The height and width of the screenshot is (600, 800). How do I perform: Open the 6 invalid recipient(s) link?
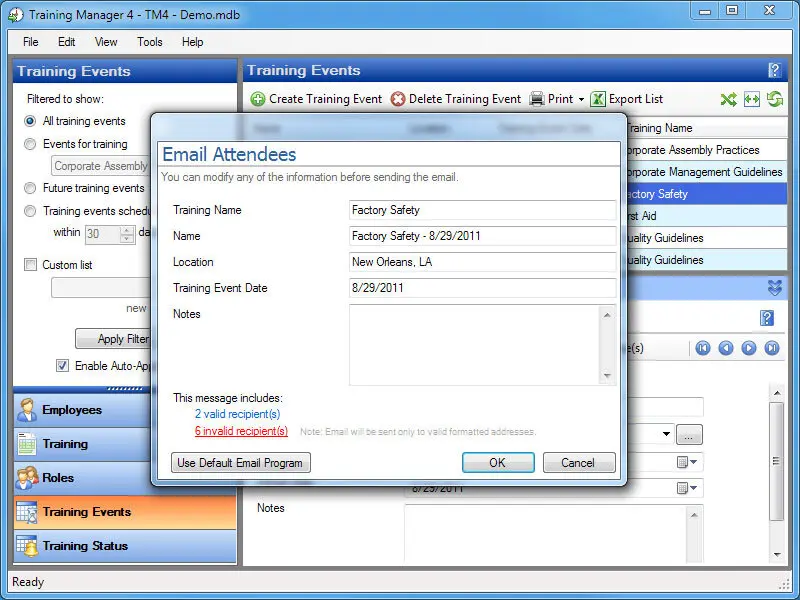pyautogui.click(x=241, y=431)
